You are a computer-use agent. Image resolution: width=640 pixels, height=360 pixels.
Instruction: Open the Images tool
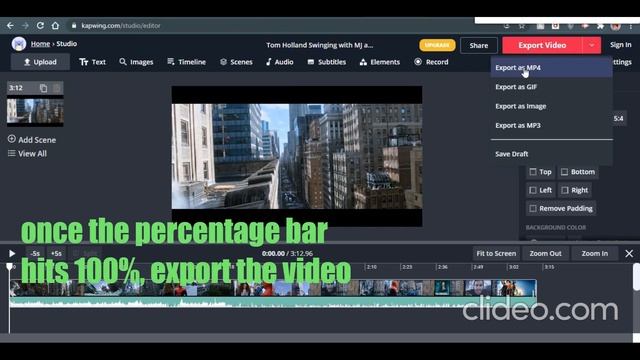[x=136, y=62]
